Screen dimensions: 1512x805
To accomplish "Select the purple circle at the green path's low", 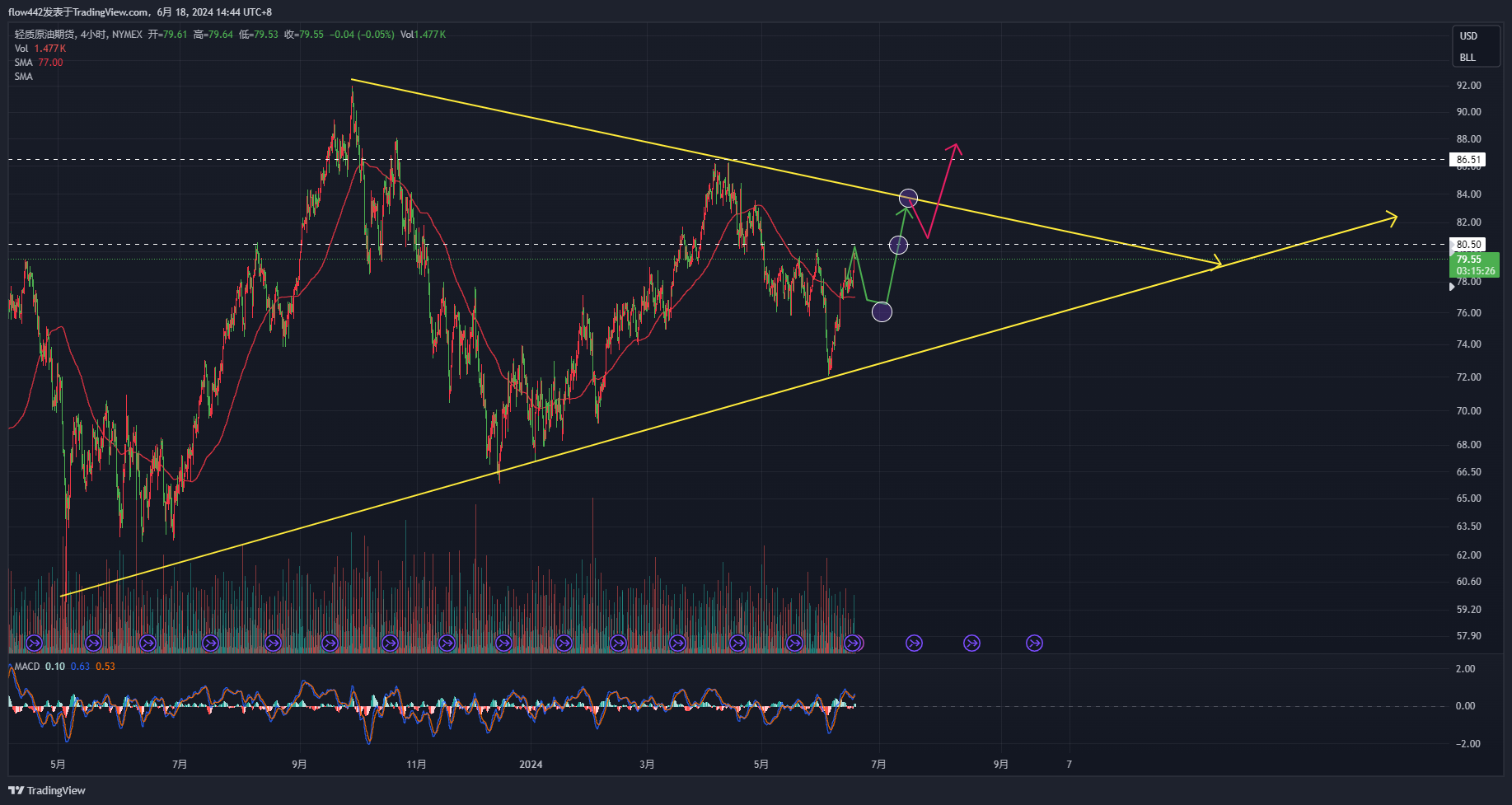I will [882, 311].
